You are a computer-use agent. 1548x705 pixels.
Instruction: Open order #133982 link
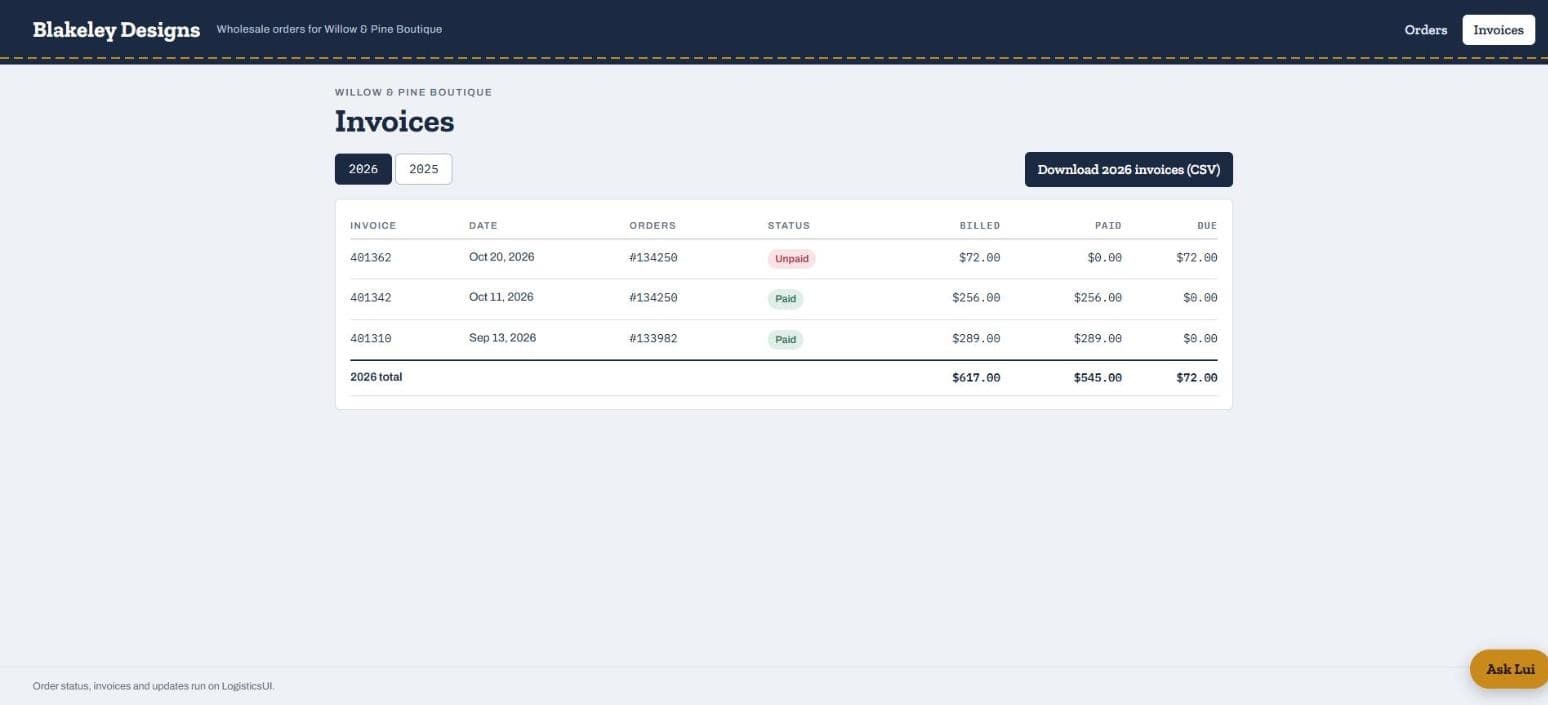(x=653, y=339)
